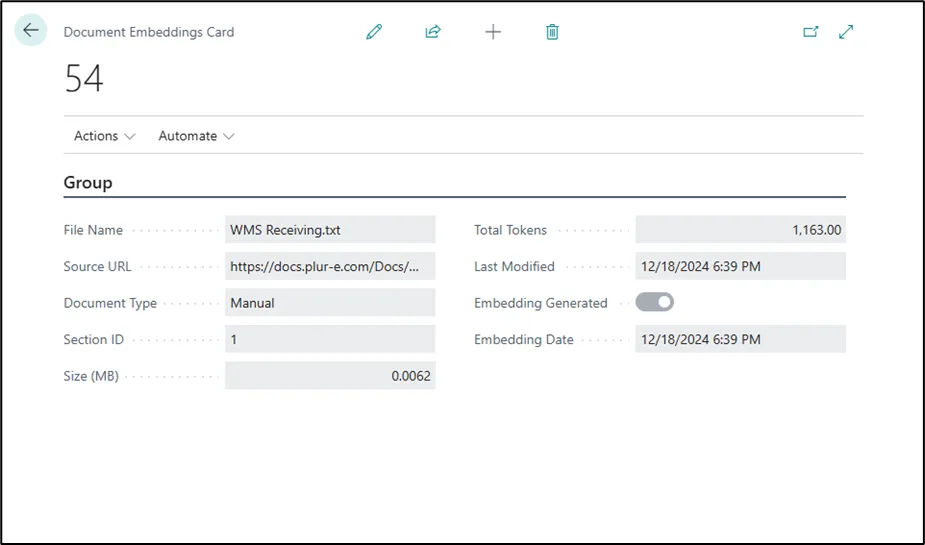Click the Source URL field

point(330,266)
